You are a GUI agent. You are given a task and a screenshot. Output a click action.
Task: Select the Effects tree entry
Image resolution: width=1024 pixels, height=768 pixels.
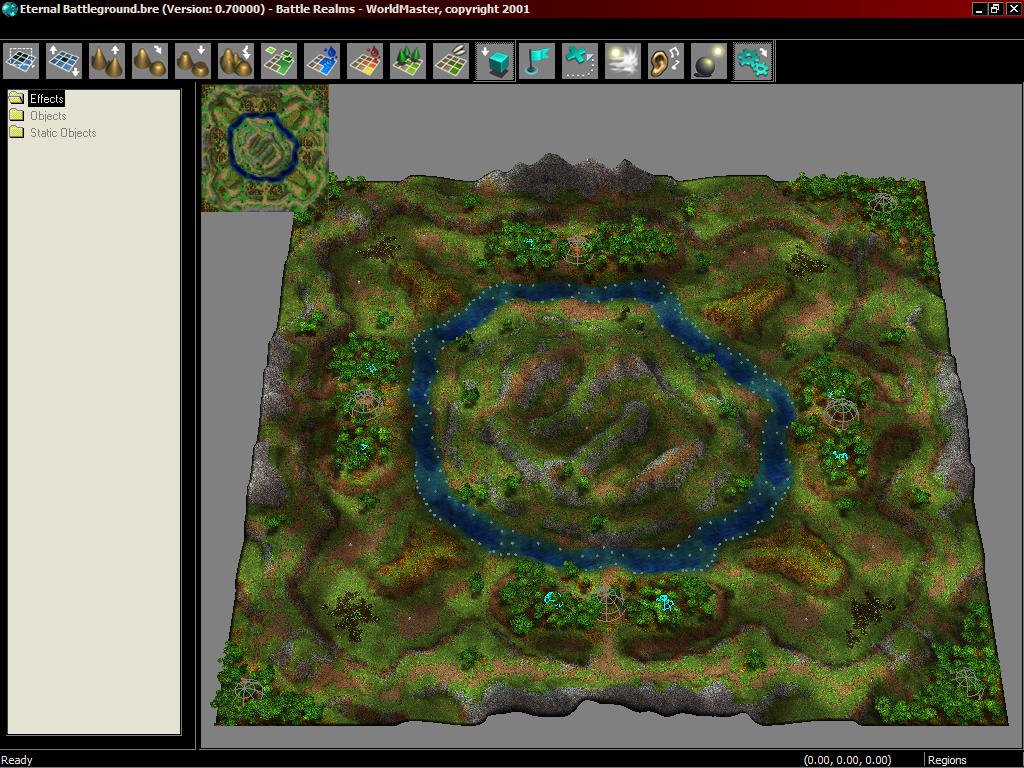[x=44, y=98]
